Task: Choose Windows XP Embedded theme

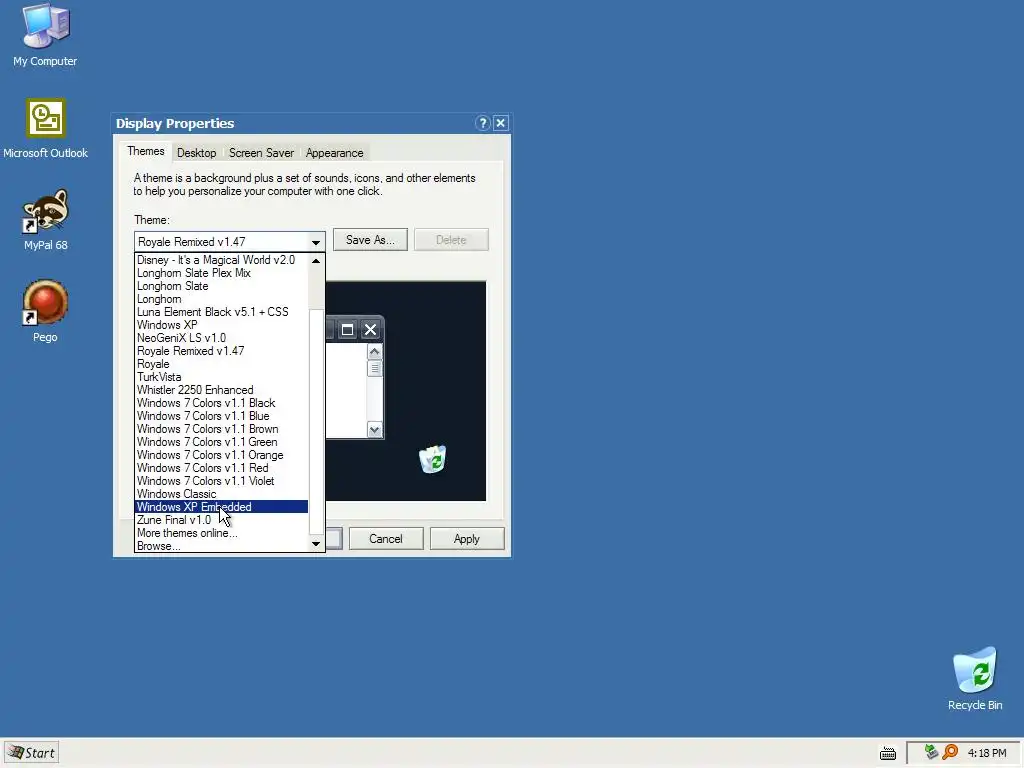Action: [x=221, y=507]
